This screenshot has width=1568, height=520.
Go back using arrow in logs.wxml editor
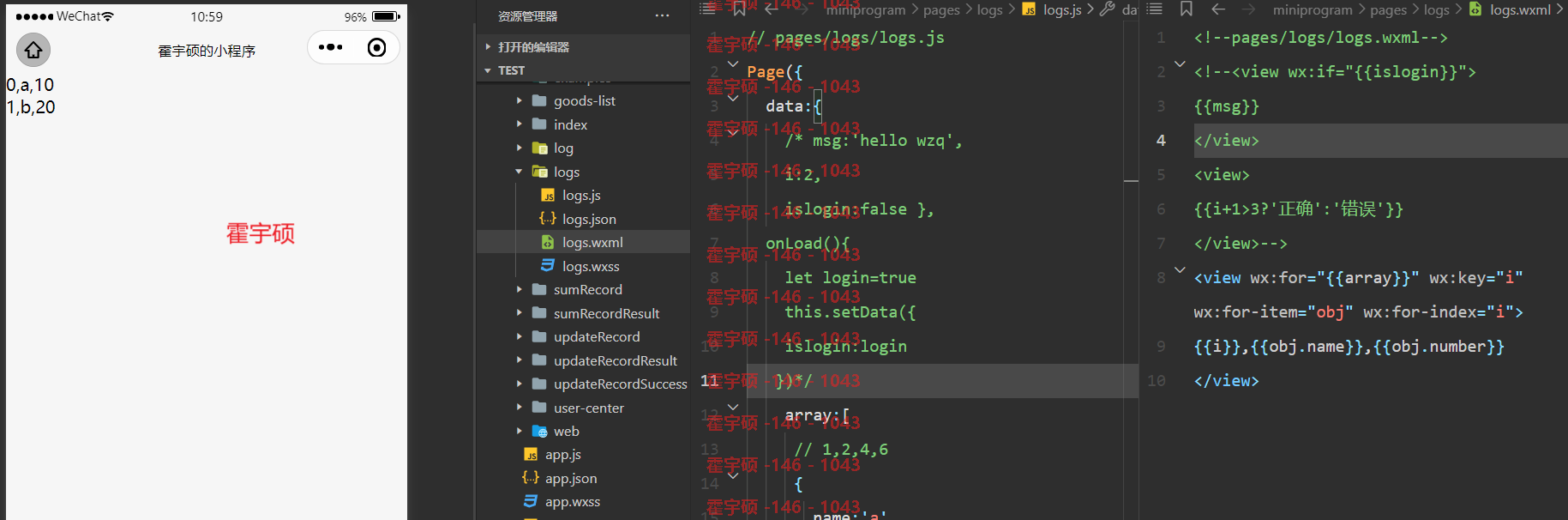1218,9
